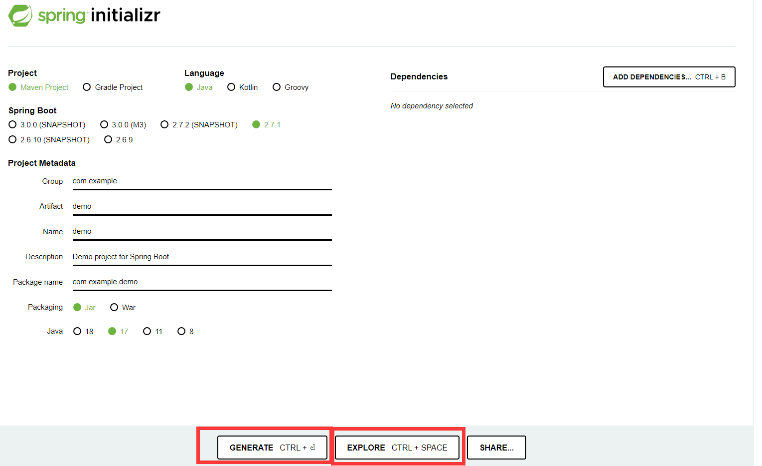Select Java version 8
Image resolution: width=762 pixels, height=466 pixels.
(186, 331)
